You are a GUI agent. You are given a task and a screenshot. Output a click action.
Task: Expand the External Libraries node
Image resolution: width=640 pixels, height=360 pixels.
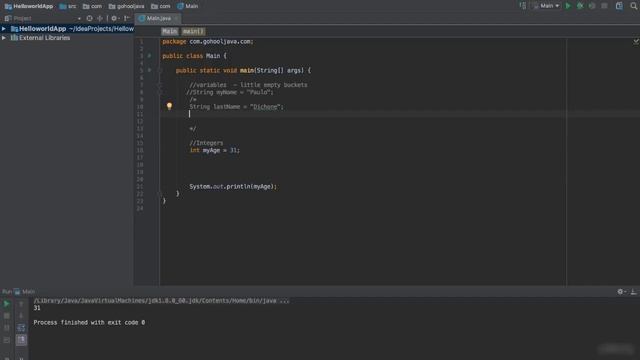tap(4, 38)
